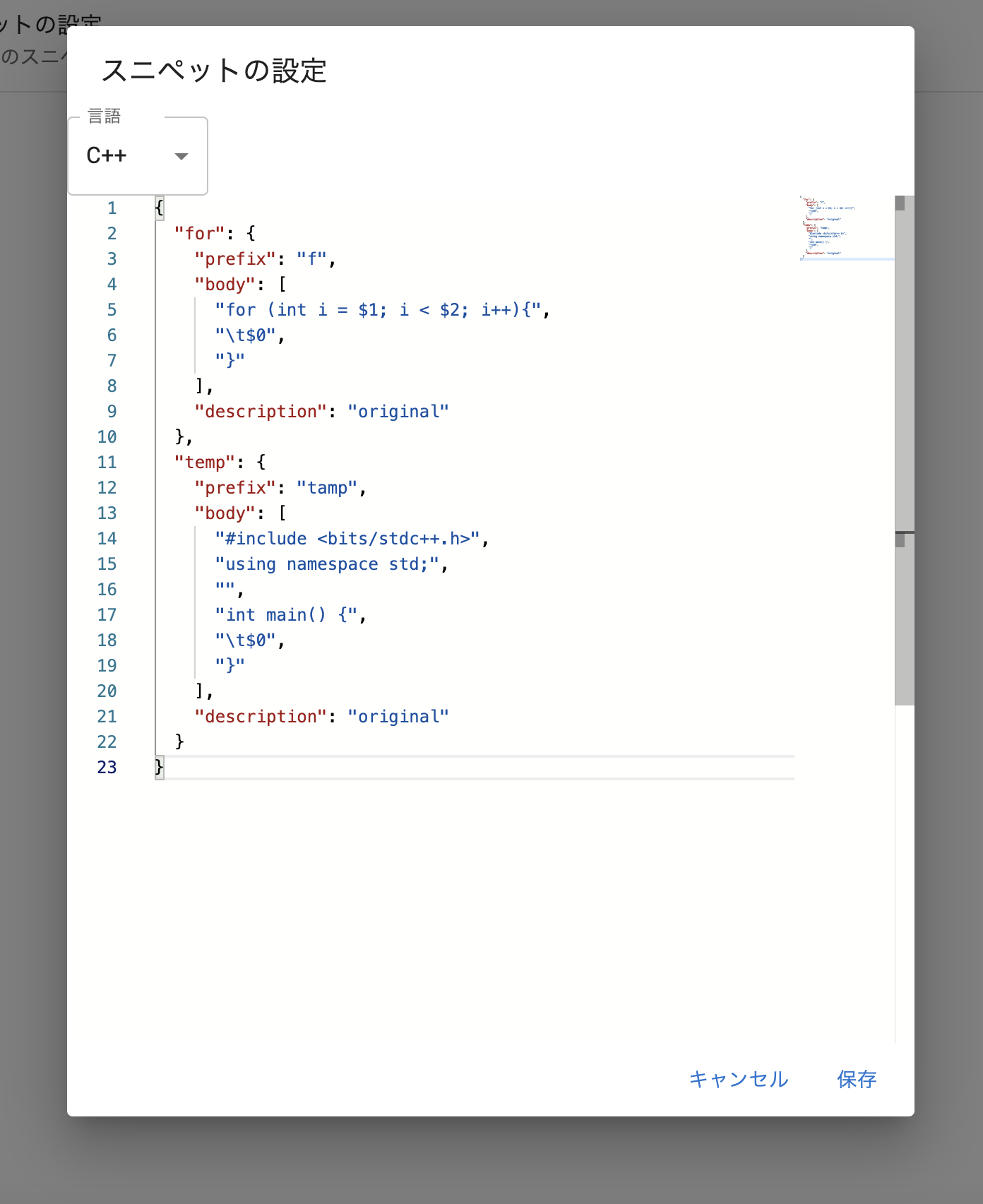Screen dimensions: 983x1204
Task: Click the スニペットの設定 dialog title
Action: 214,71
